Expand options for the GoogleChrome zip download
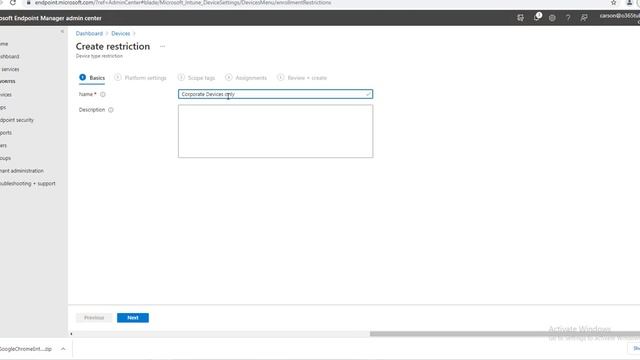This screenshot has width=640, height=360. (x=63, y=349)
